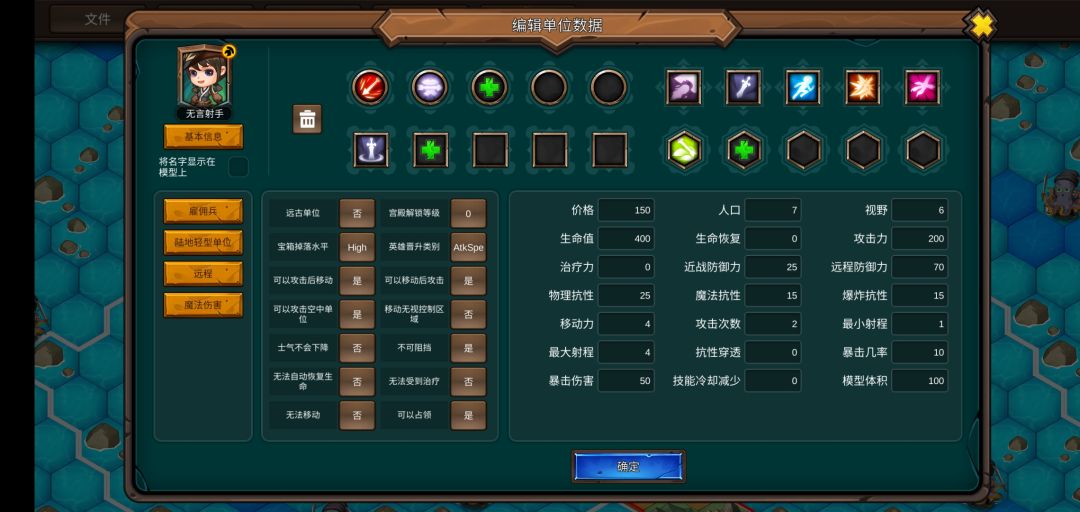Screen dimensions: 1080x512
Task: Open 宝箱掉落水平 High selector
Action: tap(357, 247)
